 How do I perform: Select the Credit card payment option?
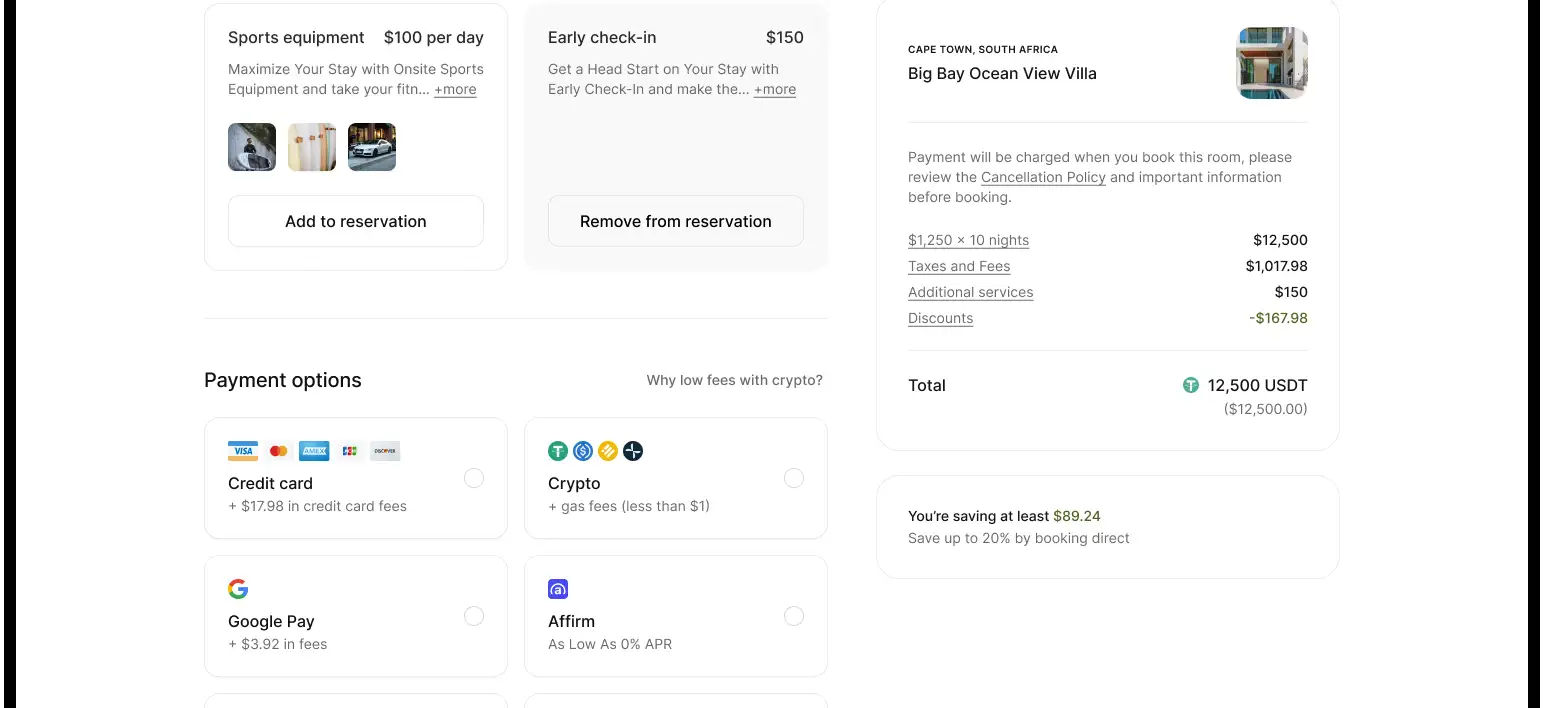tap(474, 478)
